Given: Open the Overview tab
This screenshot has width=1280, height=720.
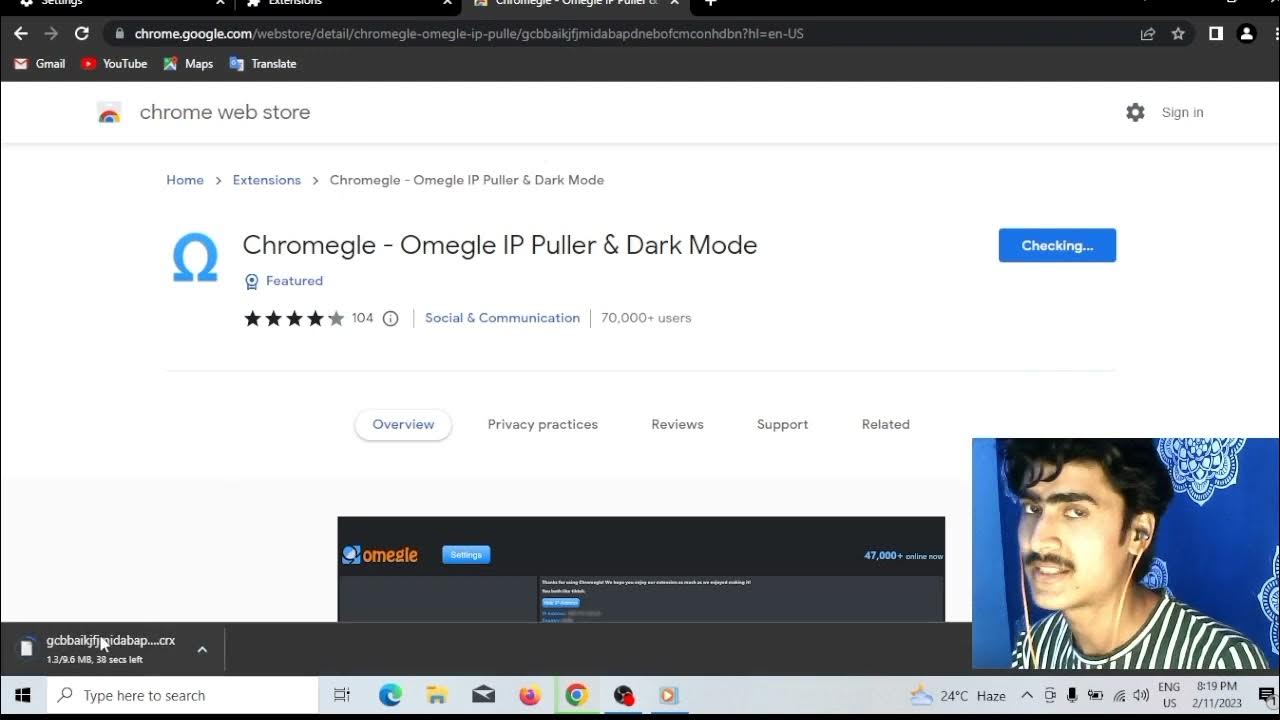Looking at the screenshot, I should [x=403, y=424].
